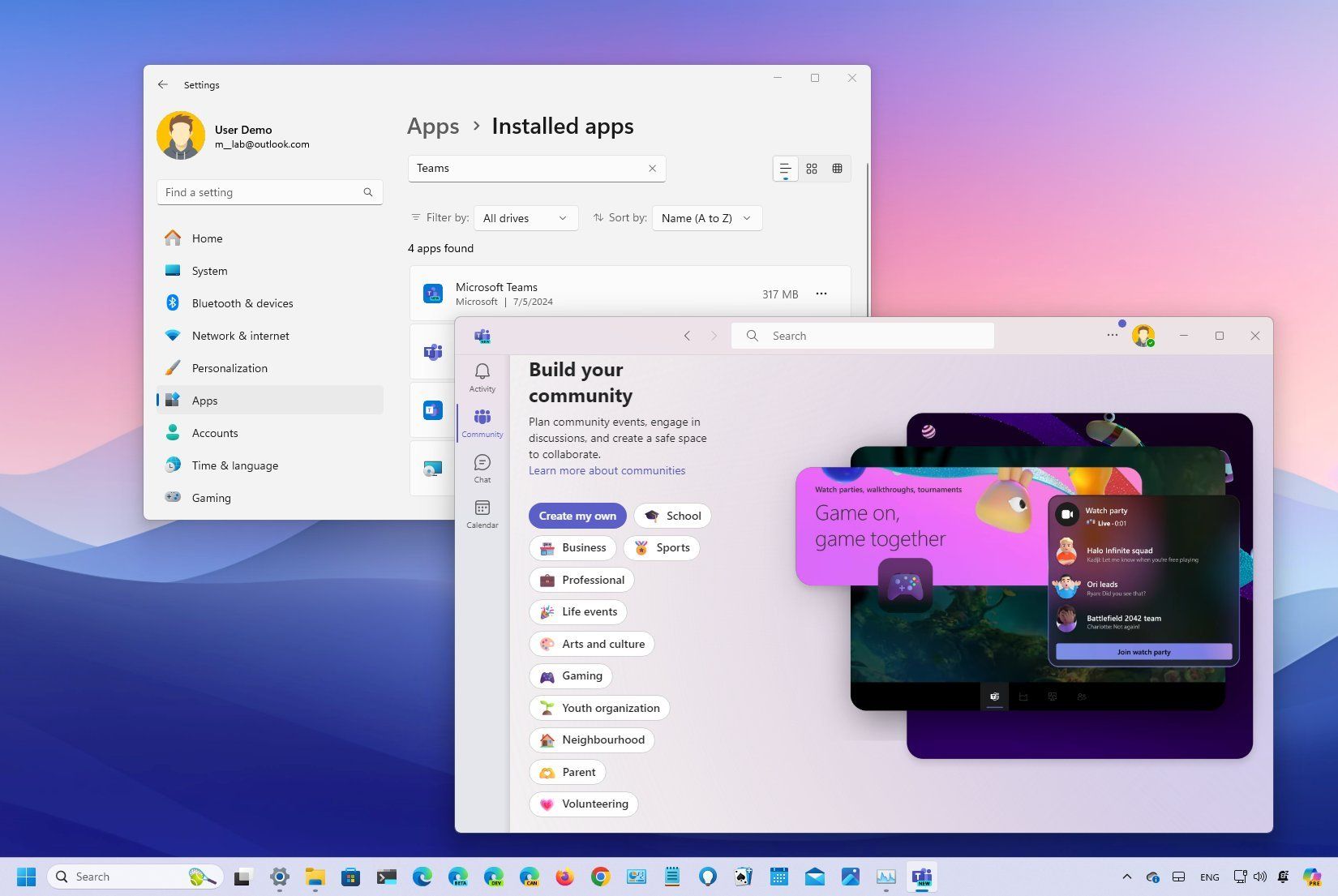Select Community in the Teams sidebar
Image resolution: width=1338 pixels, height=896 pixels.
pyautogui.click(x=482, y=422)
